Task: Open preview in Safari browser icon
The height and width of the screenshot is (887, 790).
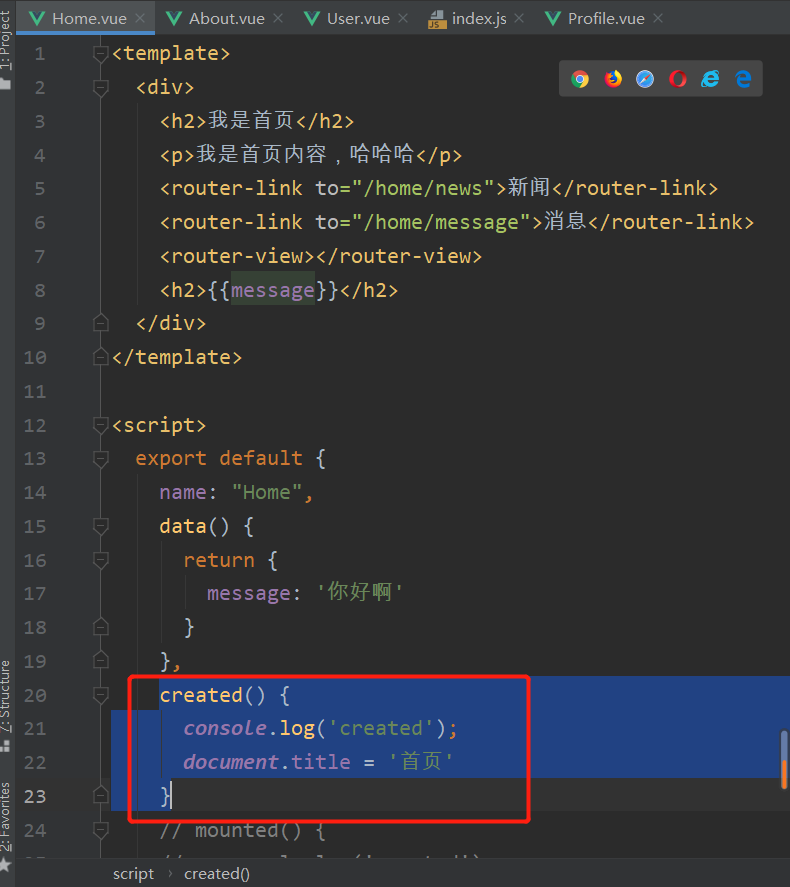Action: pyautogui.click(x=645, y=79)
